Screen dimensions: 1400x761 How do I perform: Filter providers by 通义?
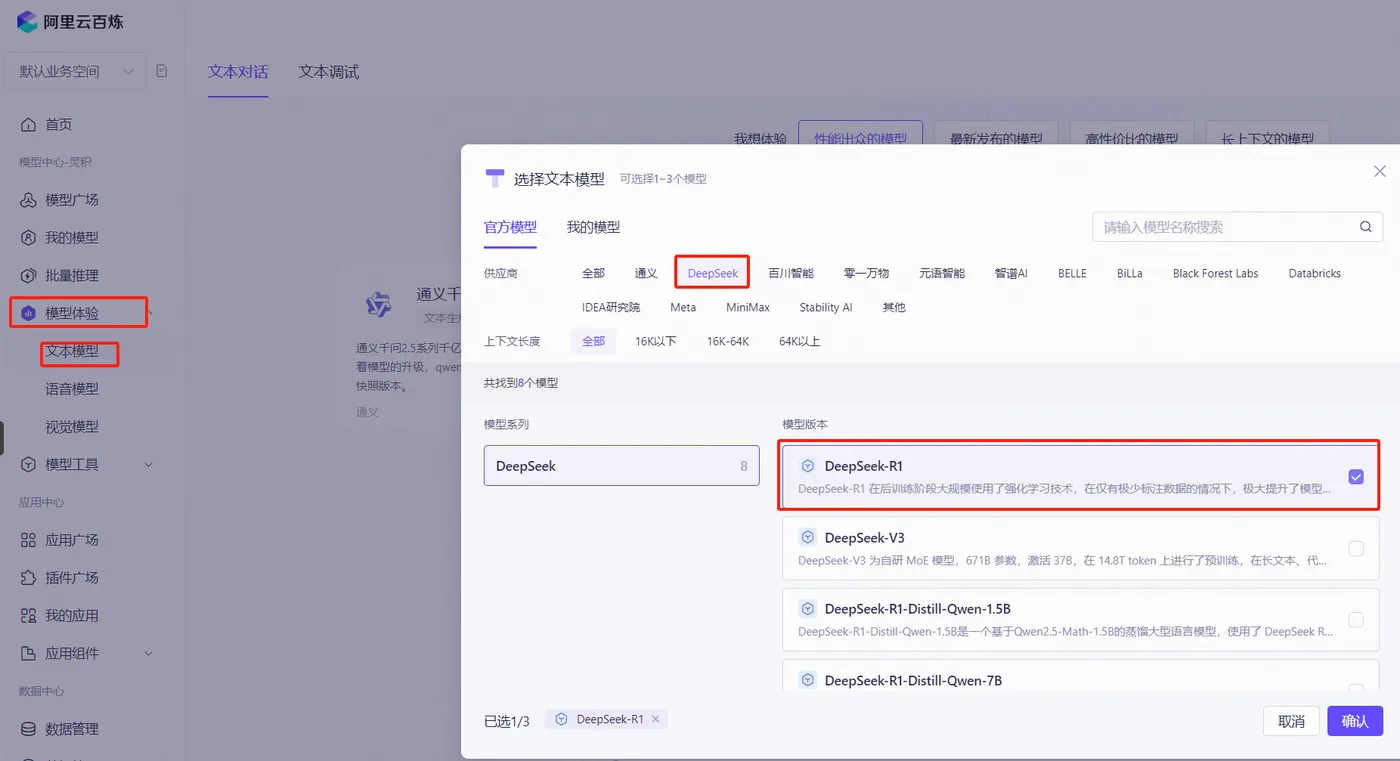click(646, 273)
